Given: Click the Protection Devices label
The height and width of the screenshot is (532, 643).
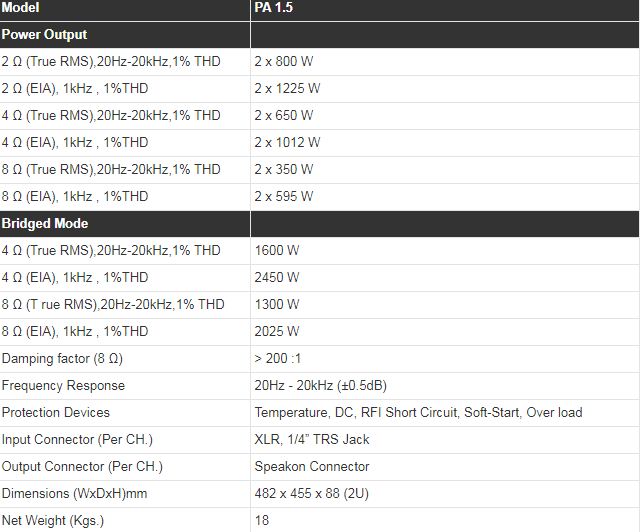Looking at the screenshot, I should pyautogui.click(x=56, y=413).
